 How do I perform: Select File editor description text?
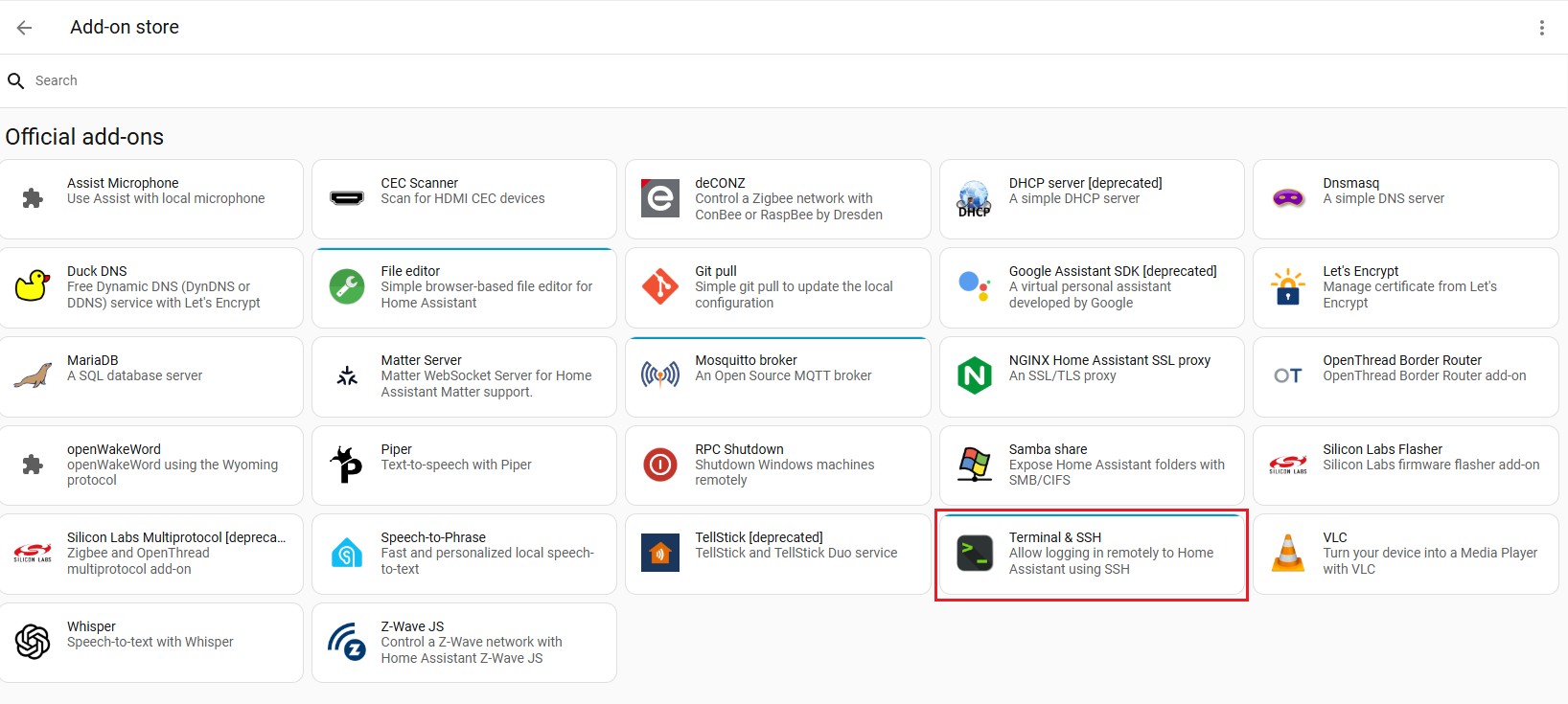coord(486,295)
